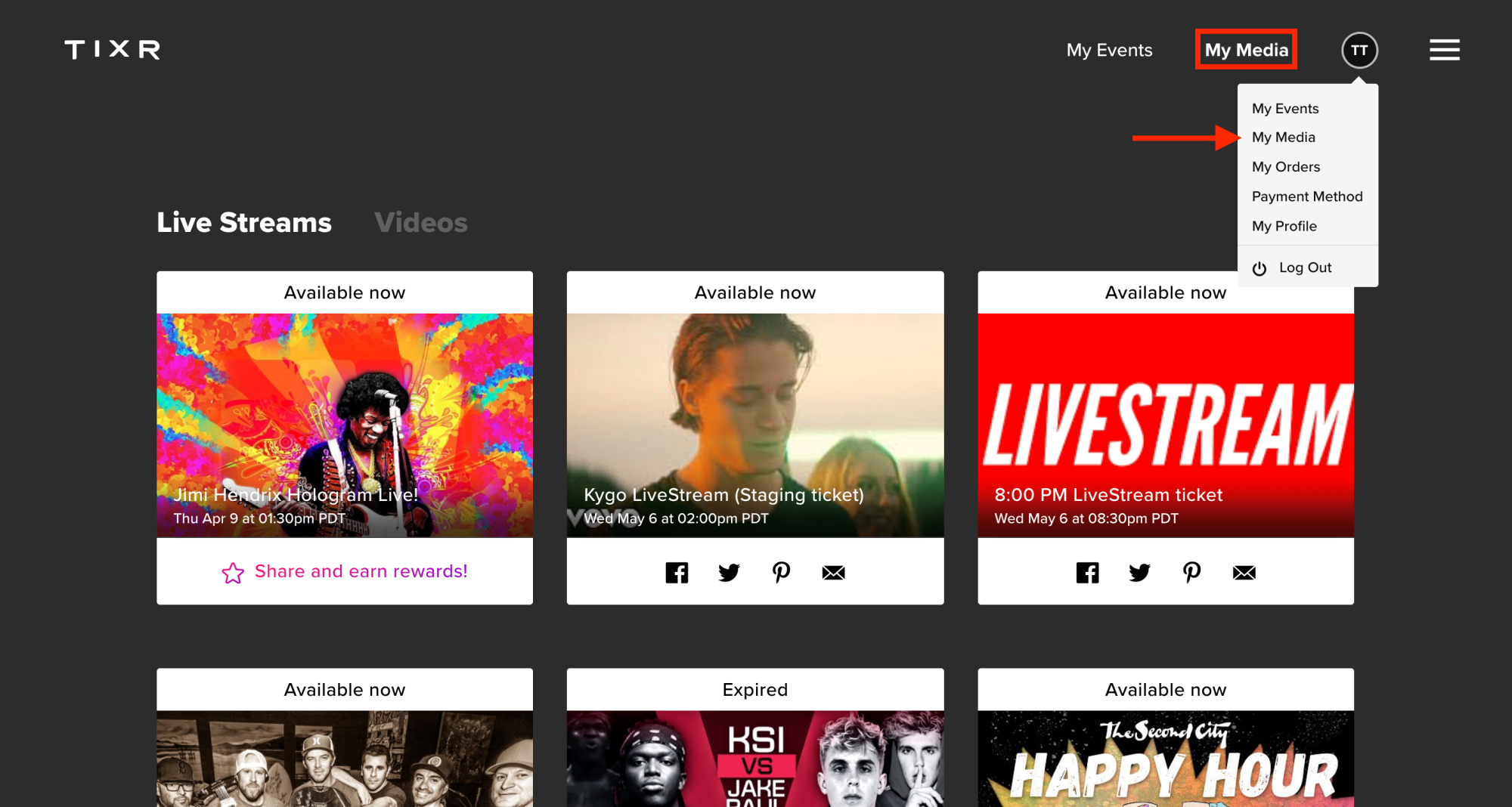Click Log Out in the dropdown
This screenshot has height=807, width=1512.
click(x=1304, y=268)
